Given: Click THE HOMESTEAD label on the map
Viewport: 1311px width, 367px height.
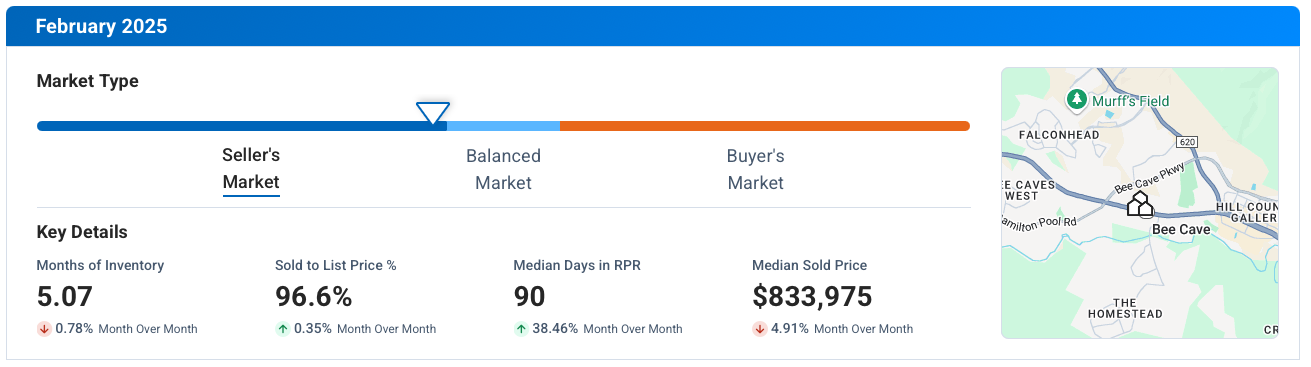Looking at the screenshot, I should coord(1125,308).
